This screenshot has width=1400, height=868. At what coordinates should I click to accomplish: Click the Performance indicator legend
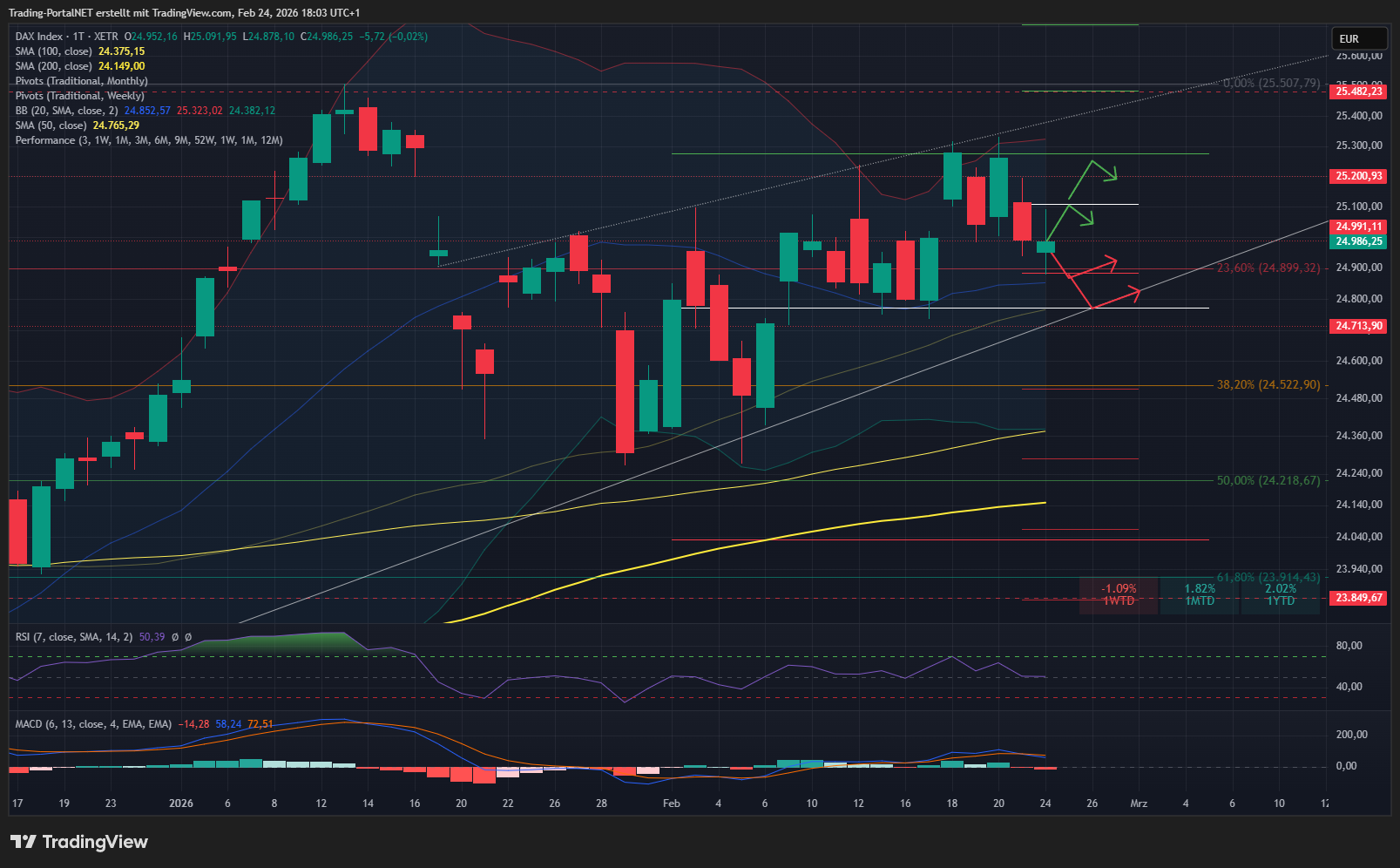pos(148,140)
